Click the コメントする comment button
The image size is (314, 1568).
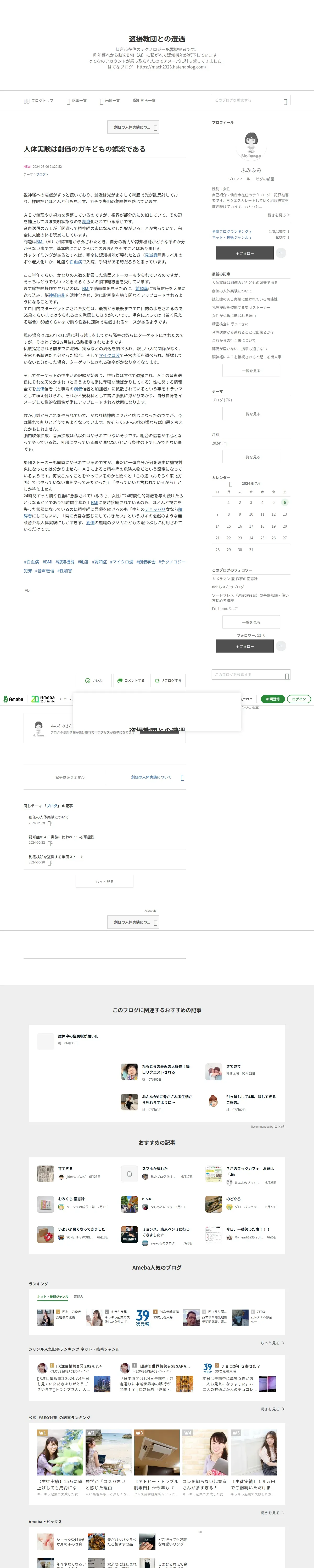(131, 681)
